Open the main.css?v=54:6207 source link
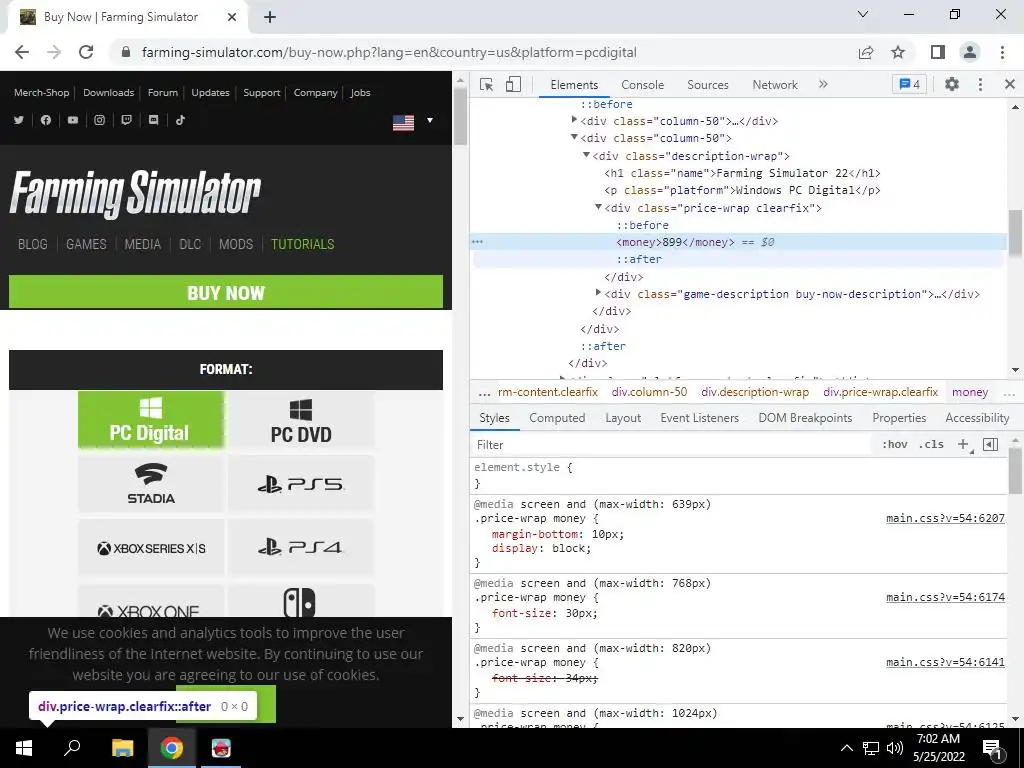Image resolution: width=1024 pixels, height=768 pixels. pos(946,519)
